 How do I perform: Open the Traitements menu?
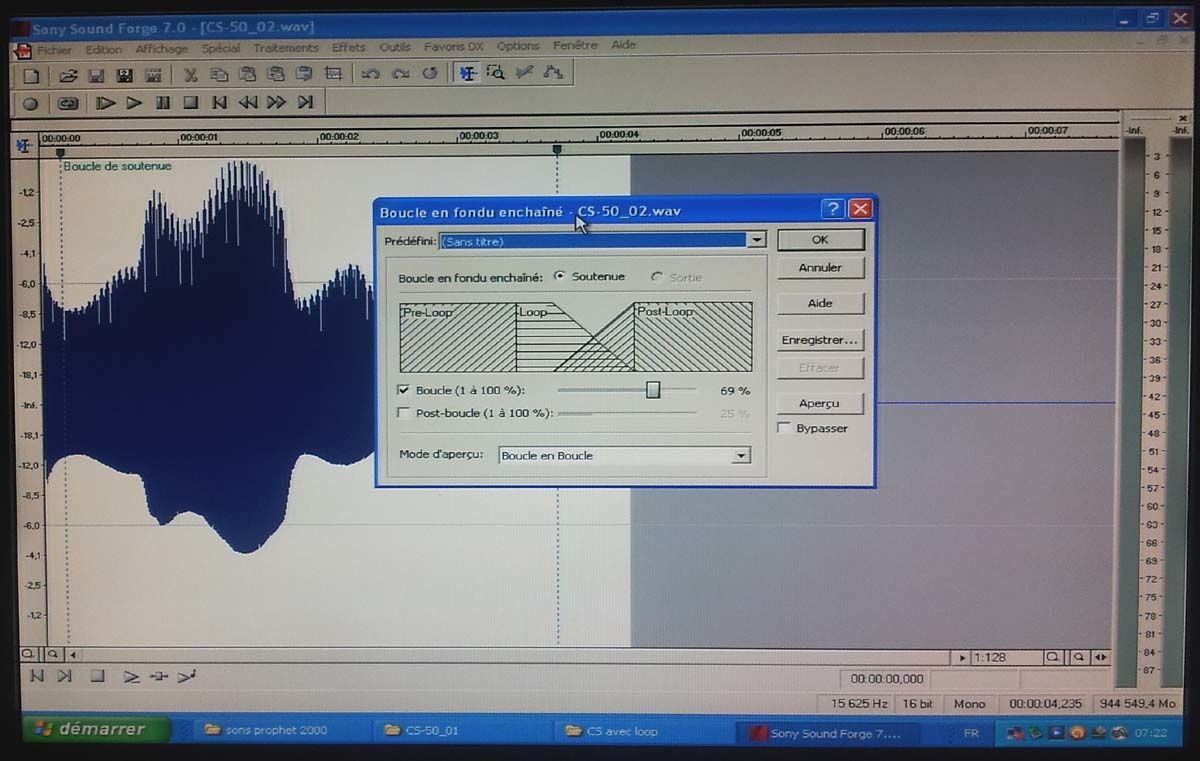tap(286, 48)
